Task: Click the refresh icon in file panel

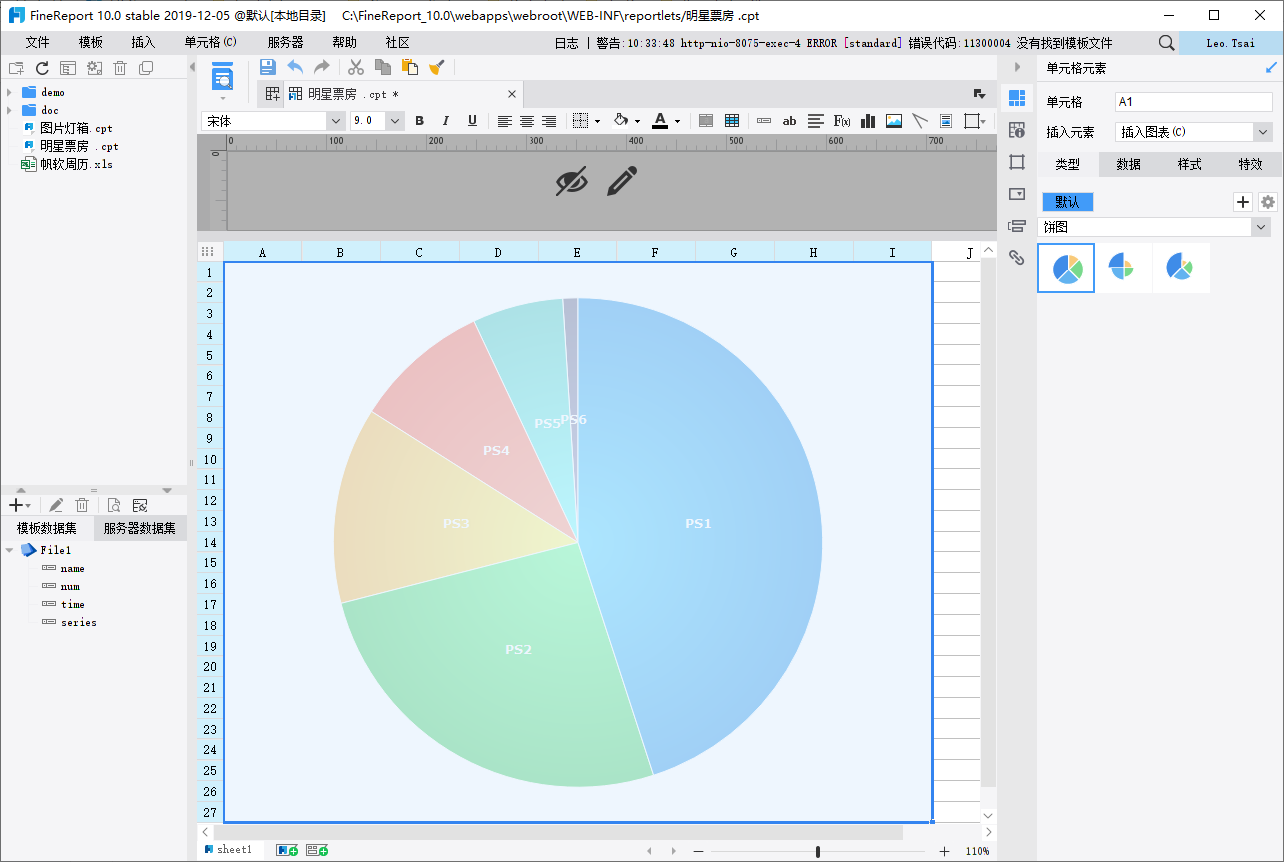Action: pyautogui.click(x=42, y=68)
